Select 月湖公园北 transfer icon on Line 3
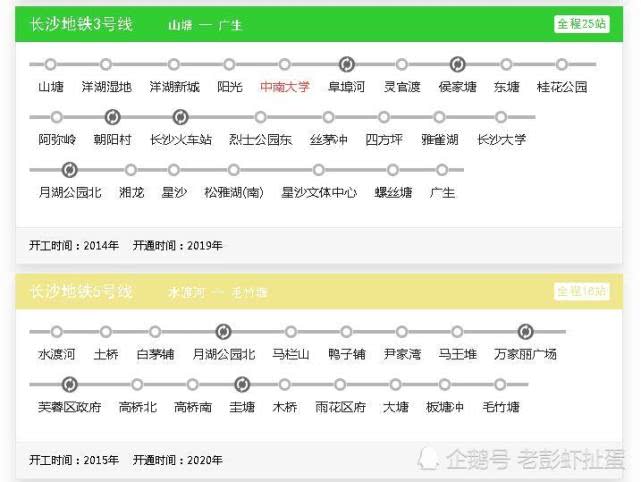 [x=69, y=170]
